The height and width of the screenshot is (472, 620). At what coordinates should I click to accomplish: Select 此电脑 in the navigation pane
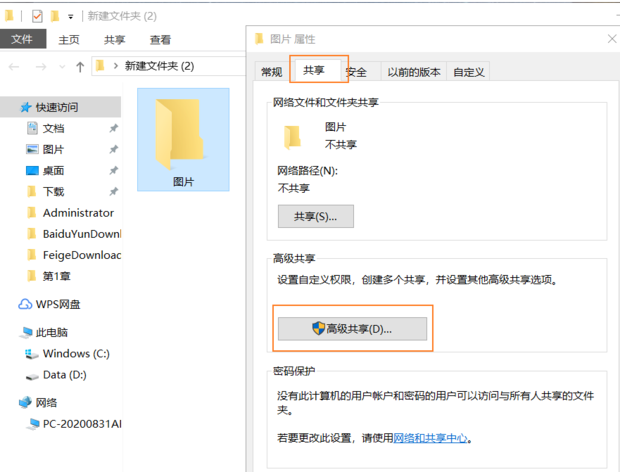(52, 332)
